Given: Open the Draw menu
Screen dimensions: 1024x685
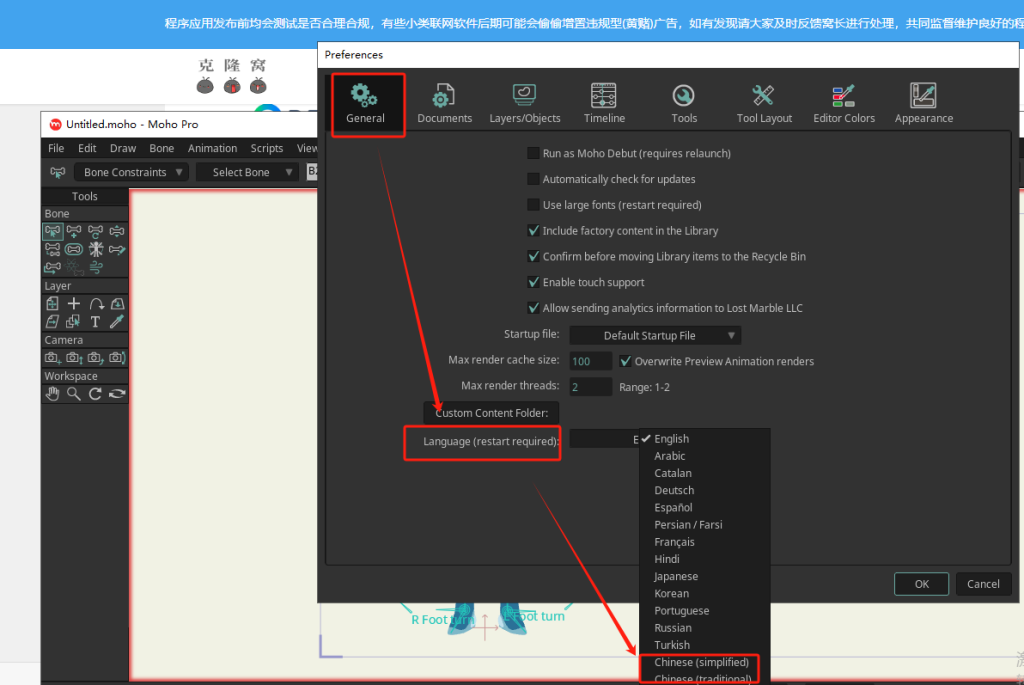Looking at the screenshot, I should coord(123,148).
